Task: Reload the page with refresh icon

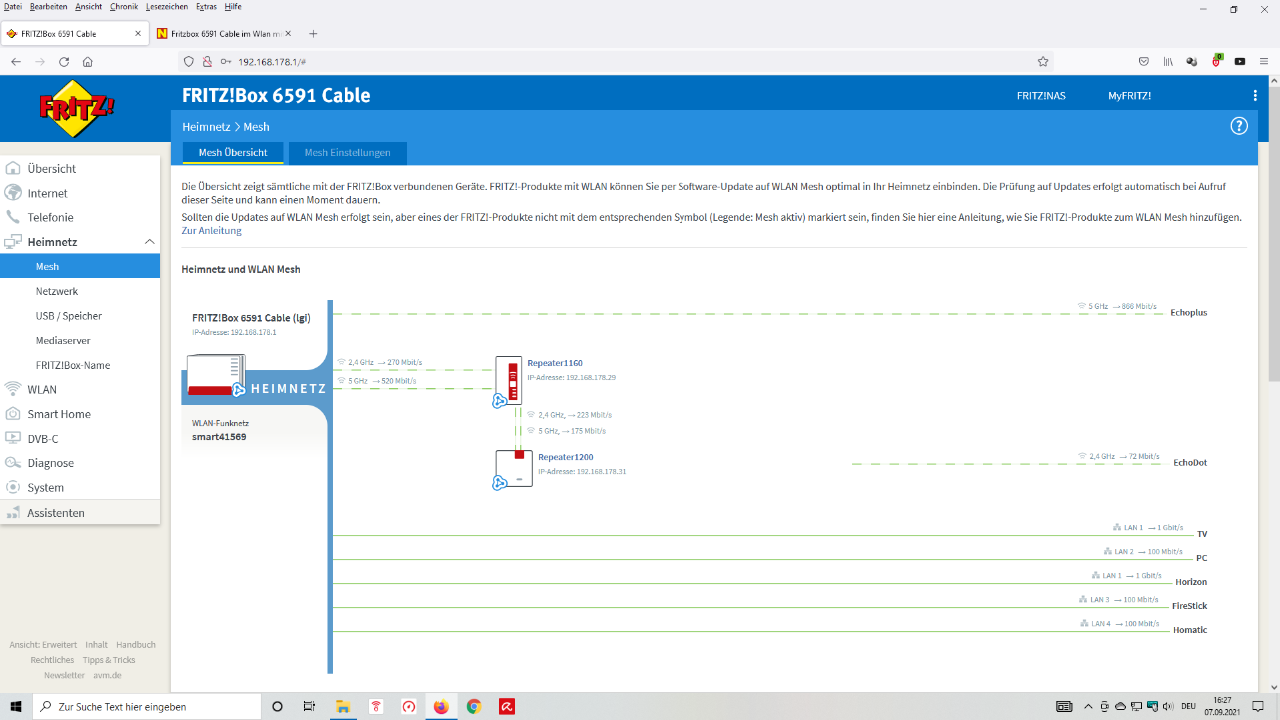Action: click(64, 61)
